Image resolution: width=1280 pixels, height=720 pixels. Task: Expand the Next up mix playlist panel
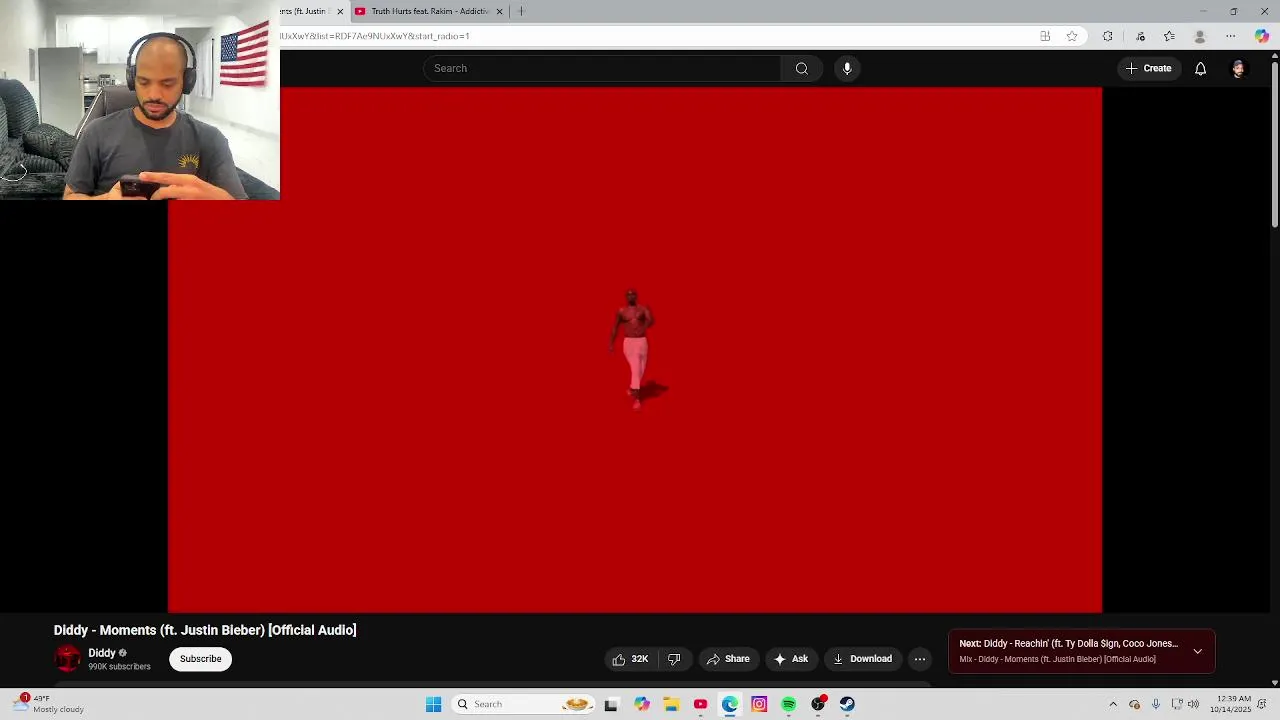point(1197,651)
